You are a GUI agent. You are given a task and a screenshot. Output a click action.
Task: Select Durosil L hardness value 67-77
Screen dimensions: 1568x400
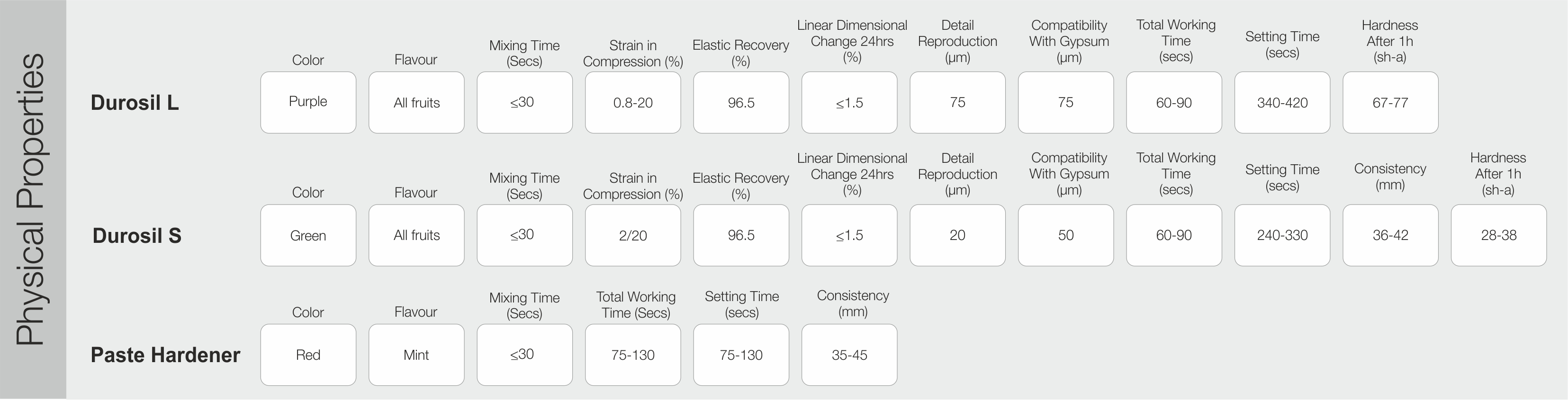coord(1390,103)
